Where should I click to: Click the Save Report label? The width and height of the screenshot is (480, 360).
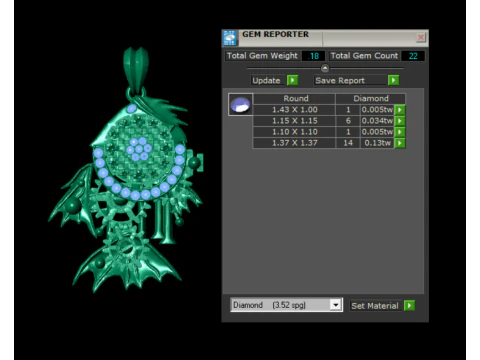pos(350,80)
